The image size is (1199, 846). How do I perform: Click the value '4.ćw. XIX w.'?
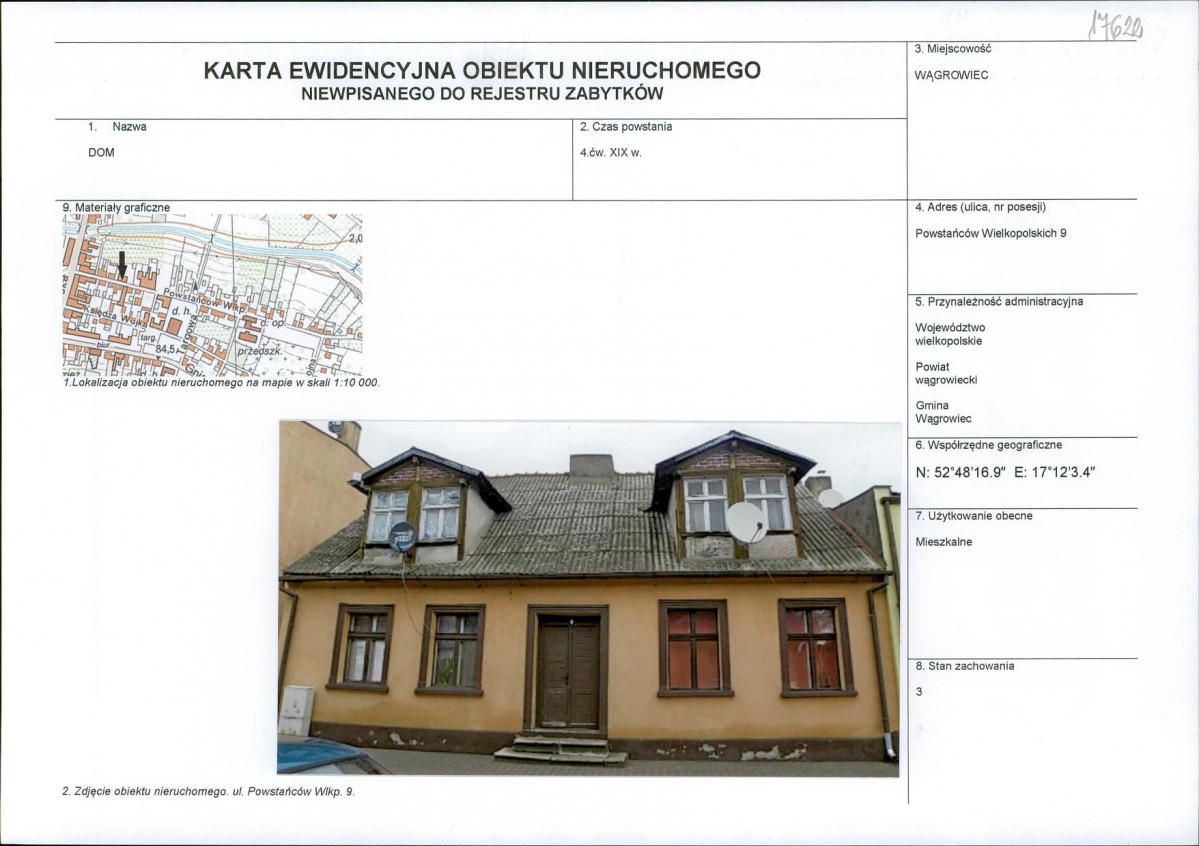[610, 153]
